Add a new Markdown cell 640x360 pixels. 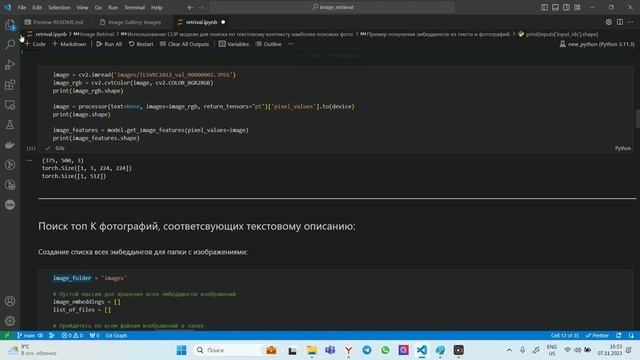(69, 44)
